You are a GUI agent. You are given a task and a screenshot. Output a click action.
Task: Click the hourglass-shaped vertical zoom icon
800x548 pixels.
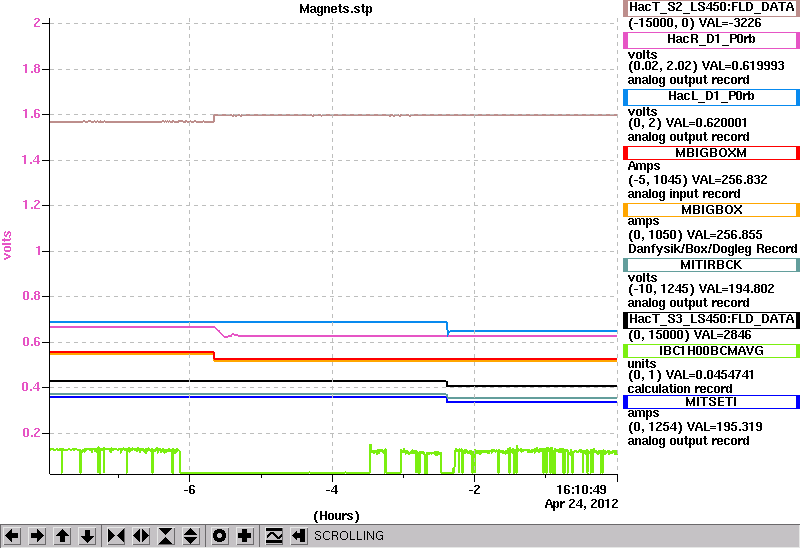click(x=166, y=536)
